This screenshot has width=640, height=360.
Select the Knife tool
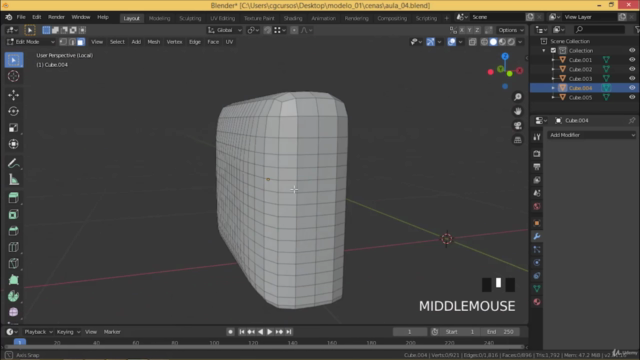point(13,263)
